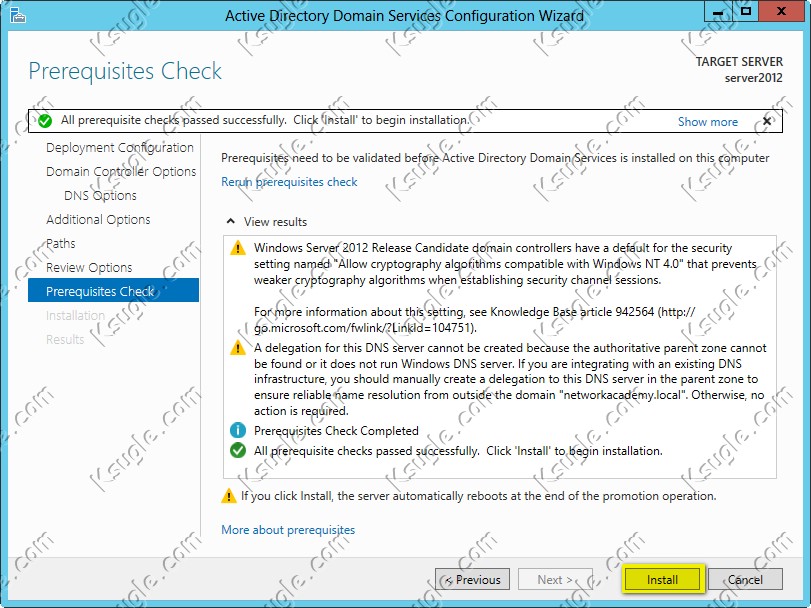Open Additional Options step
811x608 pixels.
tap(98, 220)
